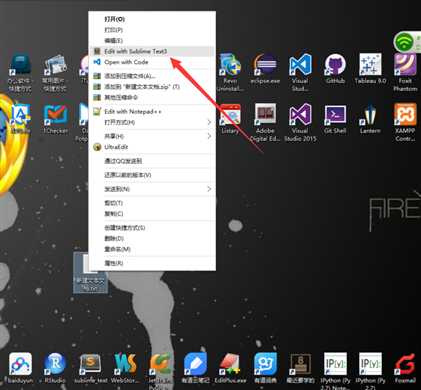Click the checkmark TChecker-style desktop icon
This screenshot has height=390, width=421.
[x=55, y=119]
